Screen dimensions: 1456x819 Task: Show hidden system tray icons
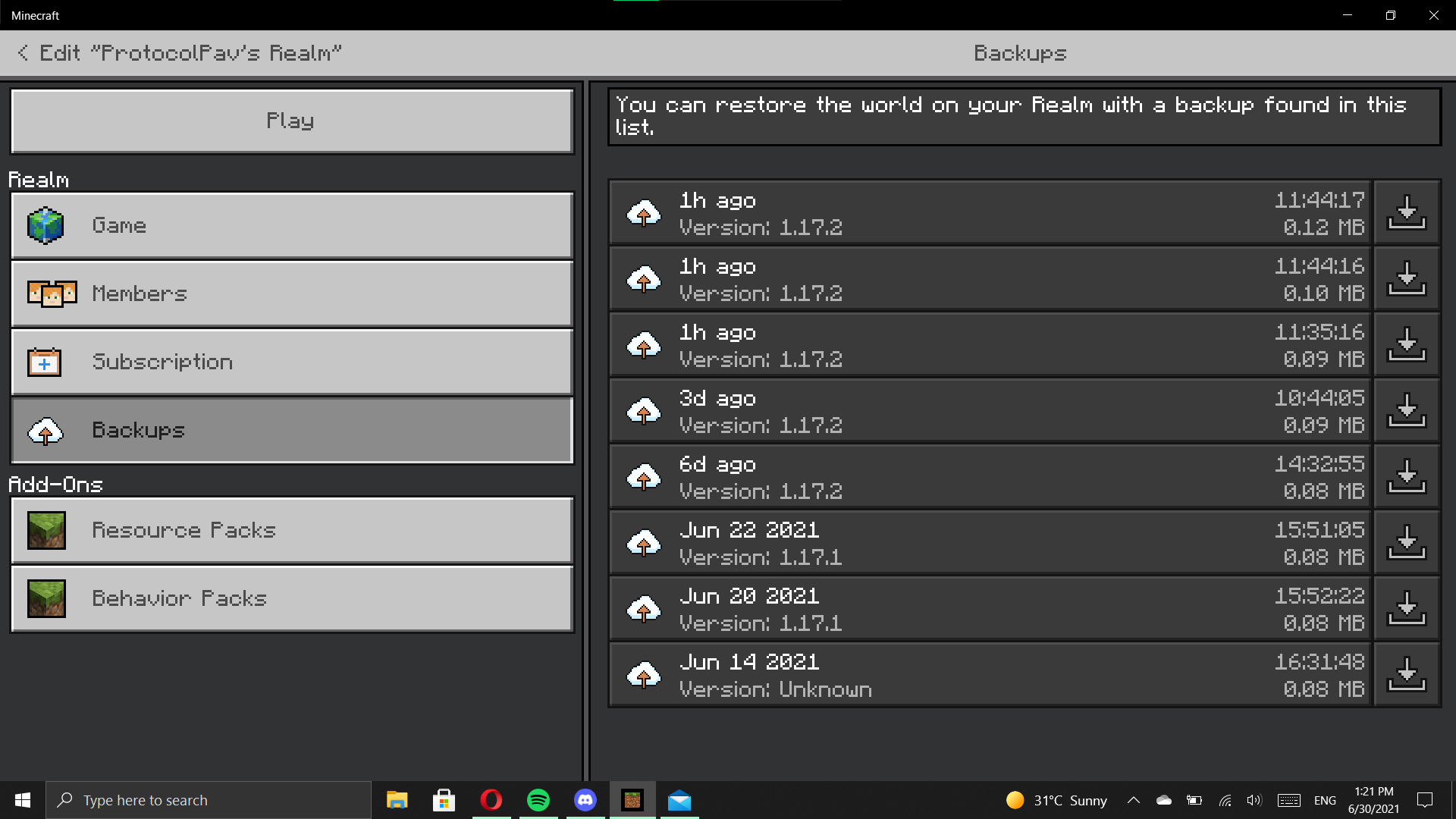[x=1133, y=800]
